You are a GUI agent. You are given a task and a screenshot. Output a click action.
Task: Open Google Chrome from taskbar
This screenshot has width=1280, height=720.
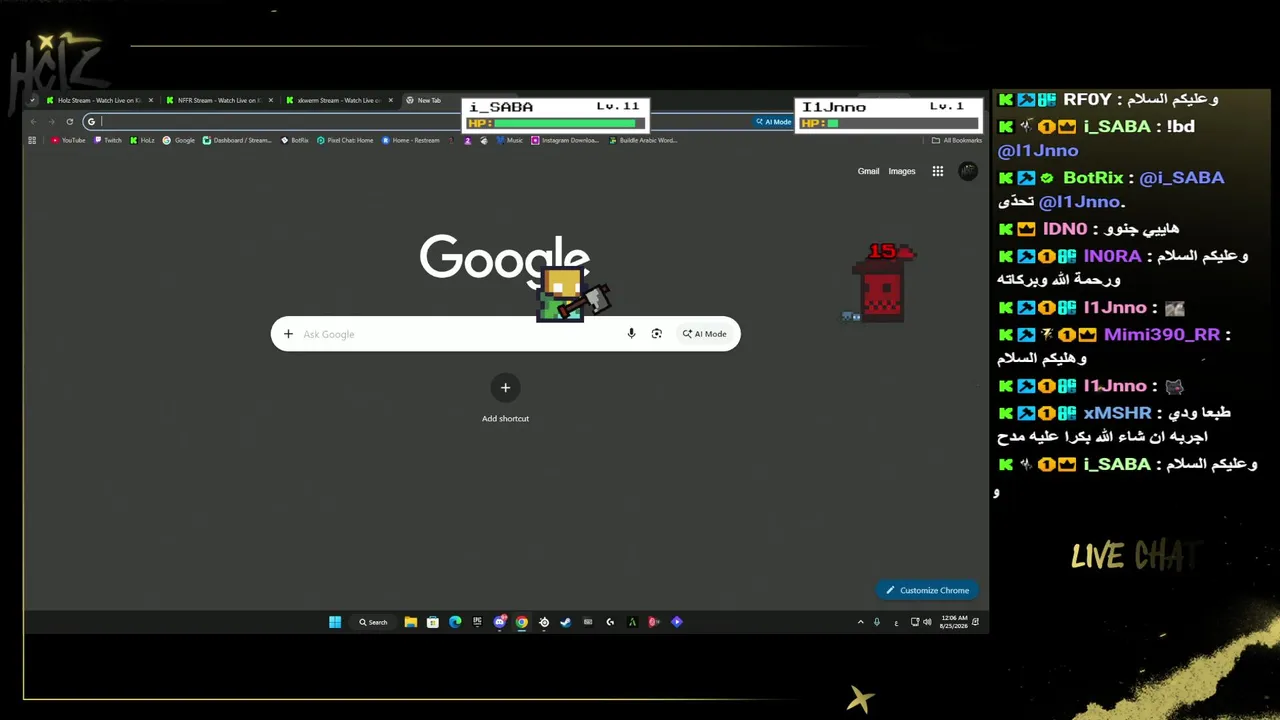[522, 622]
